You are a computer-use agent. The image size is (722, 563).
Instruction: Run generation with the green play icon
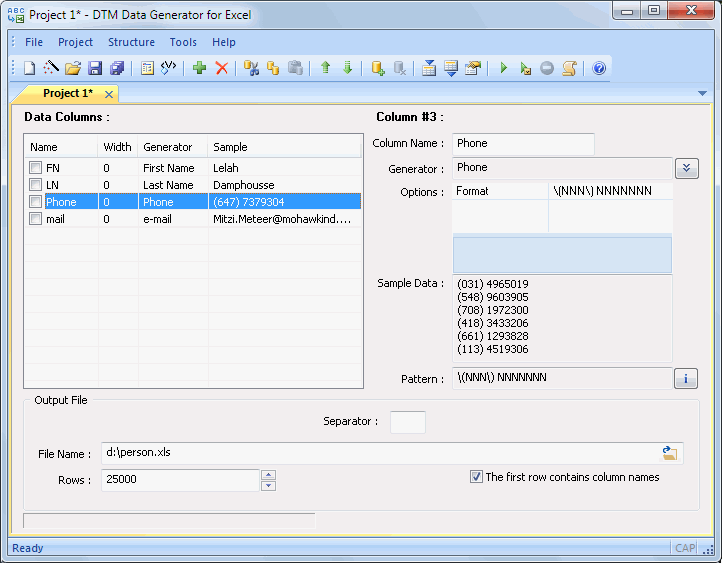click(503, 68)
